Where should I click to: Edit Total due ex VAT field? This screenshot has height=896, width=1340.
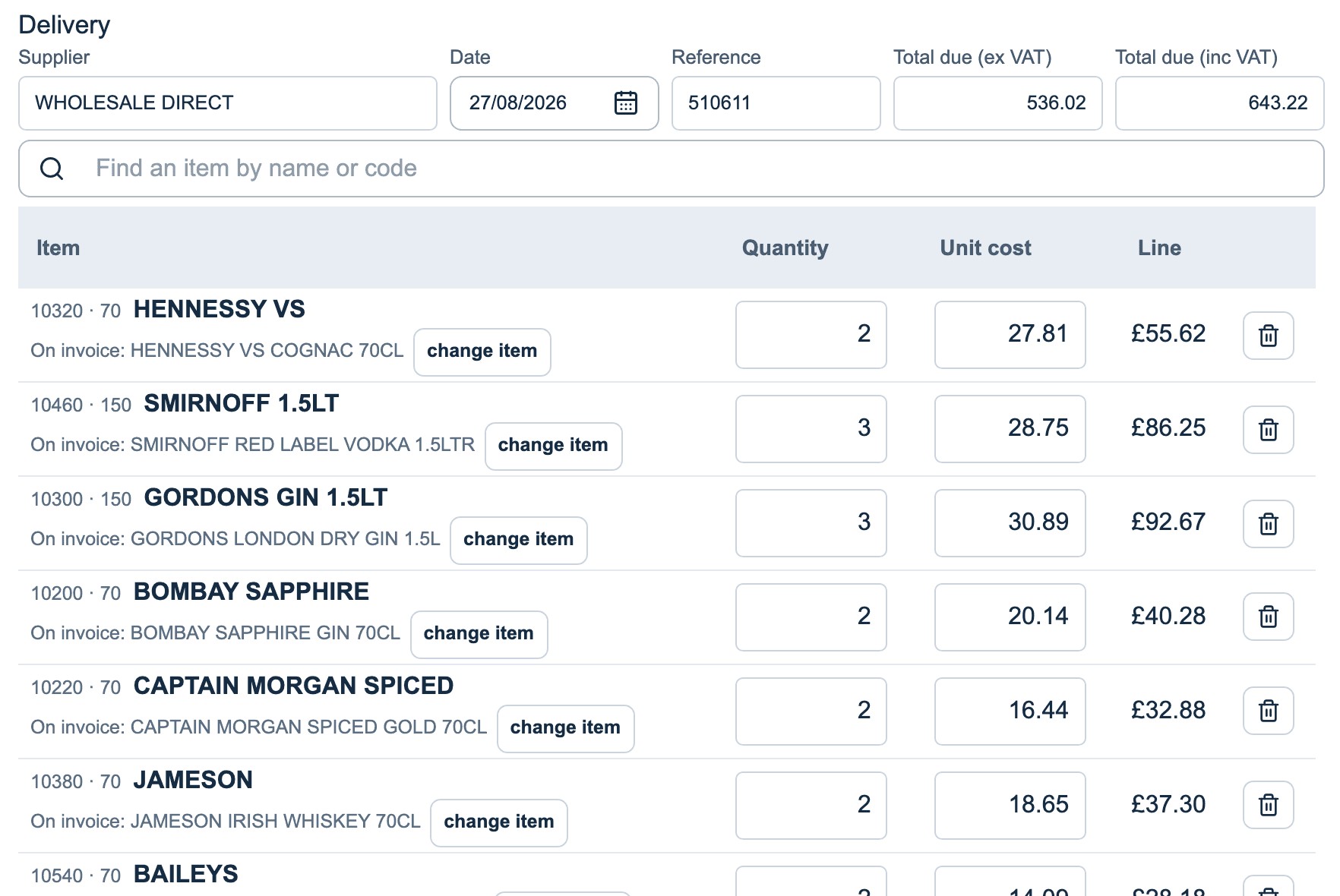click(998, 103)
